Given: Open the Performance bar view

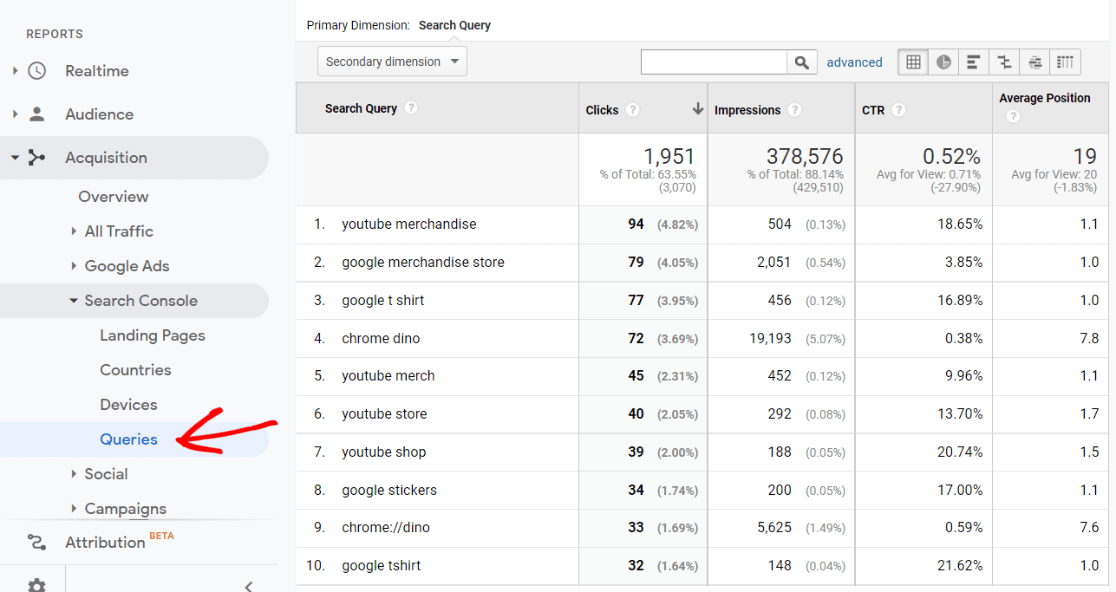Looking at the screenshot, I should tap(973, 61).
